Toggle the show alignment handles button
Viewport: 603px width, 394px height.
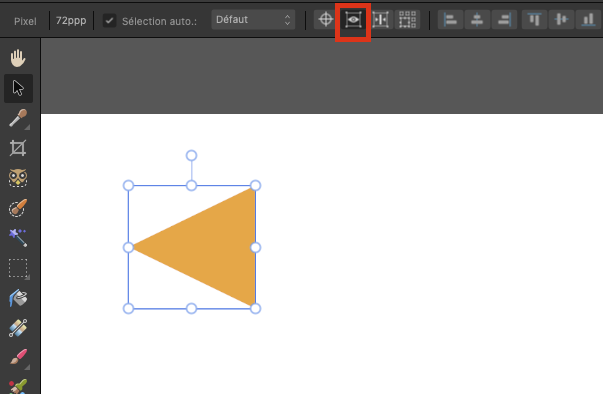[407, 20]
